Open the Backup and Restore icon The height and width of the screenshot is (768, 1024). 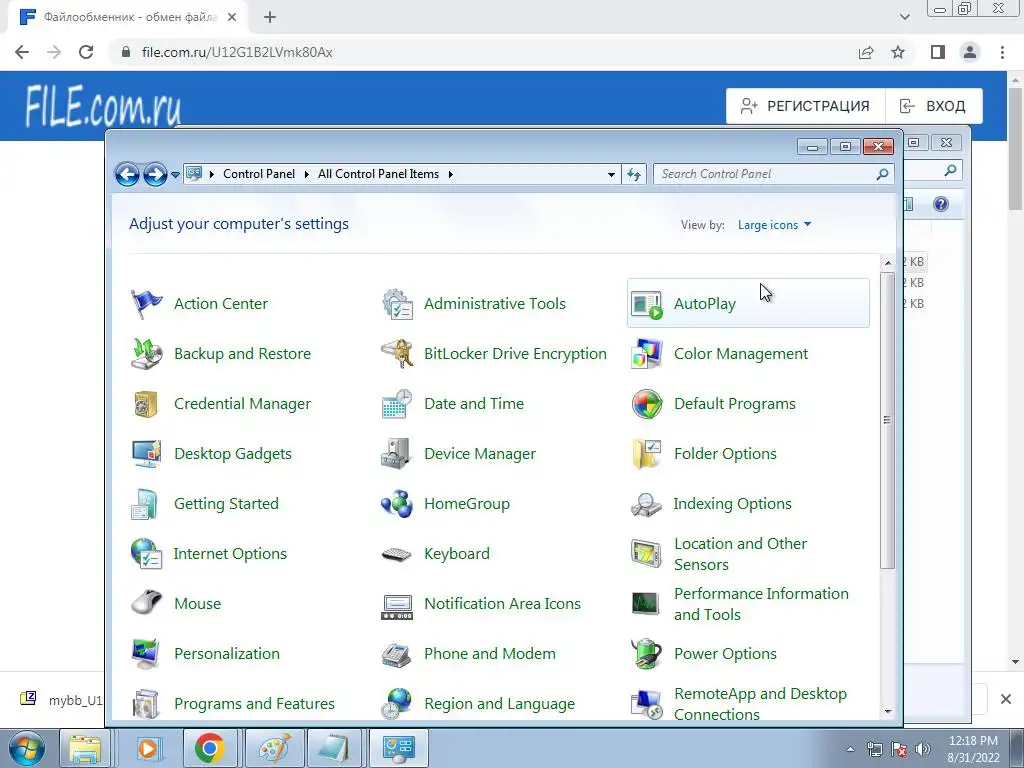tap(146, 354)
